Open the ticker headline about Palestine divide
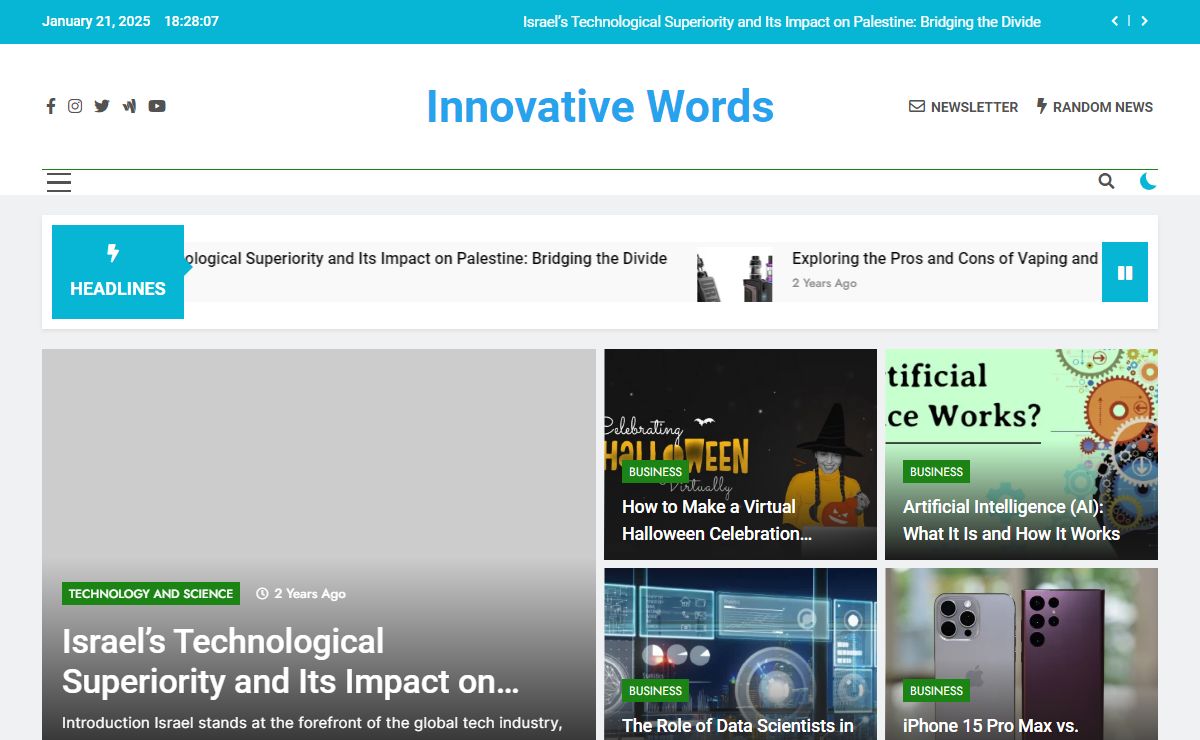This screenshot has height=740, width=1200. (x=426, y=258)
